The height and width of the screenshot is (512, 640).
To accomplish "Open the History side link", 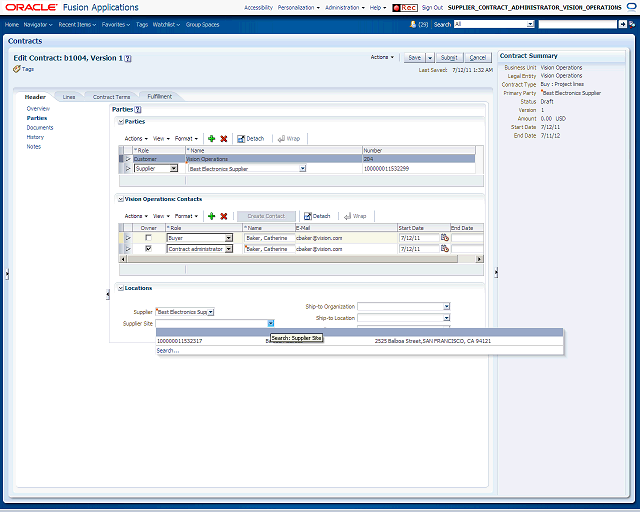I will click(35, 137).
